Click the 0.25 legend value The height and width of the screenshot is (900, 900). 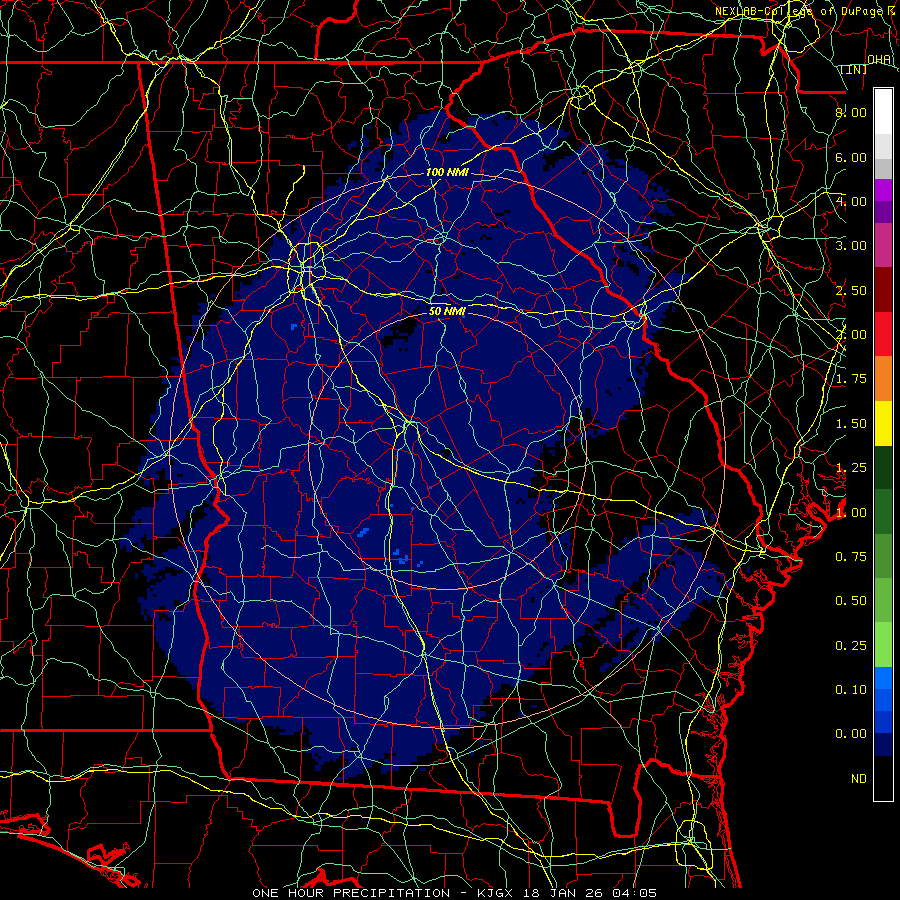coord(851,646)
